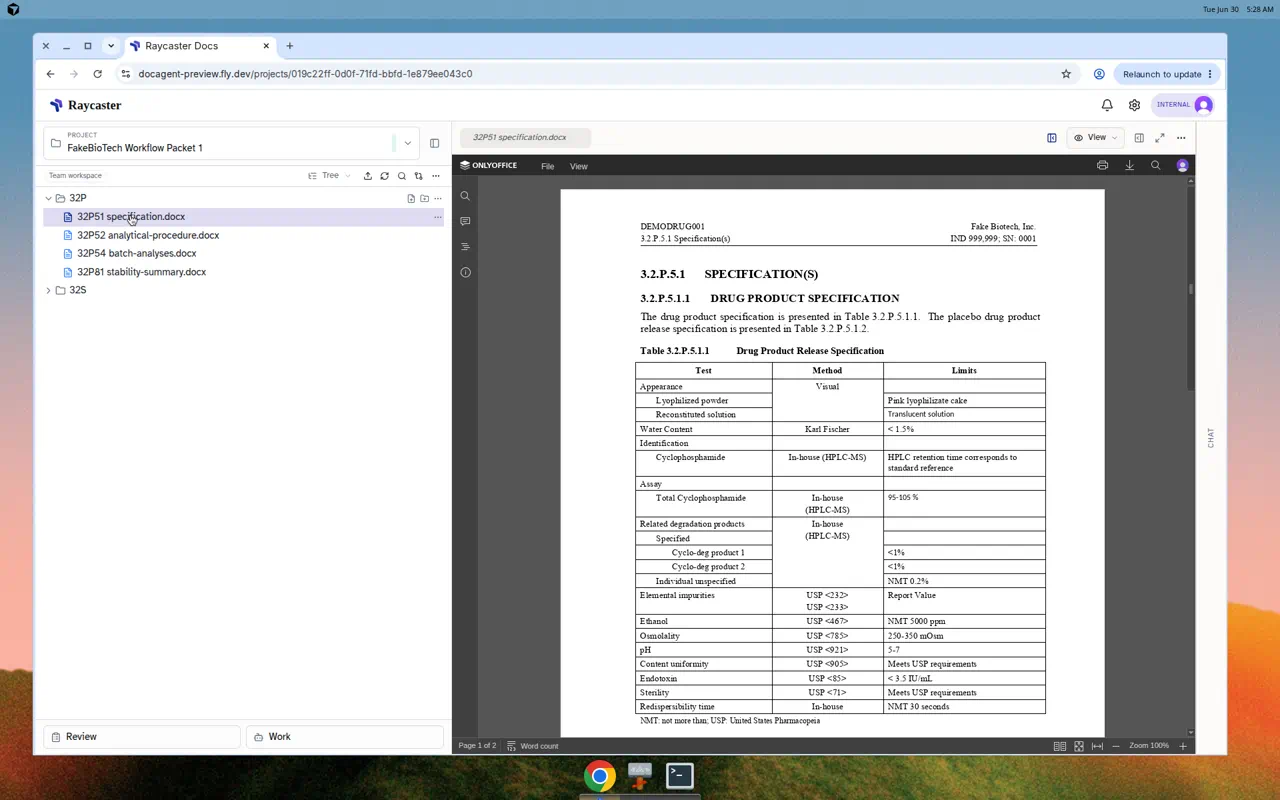Image resolution: width=1280 pixels, height=800 pixels.
Task: Zoom out with minus button
Action: tap(1116, 746)
